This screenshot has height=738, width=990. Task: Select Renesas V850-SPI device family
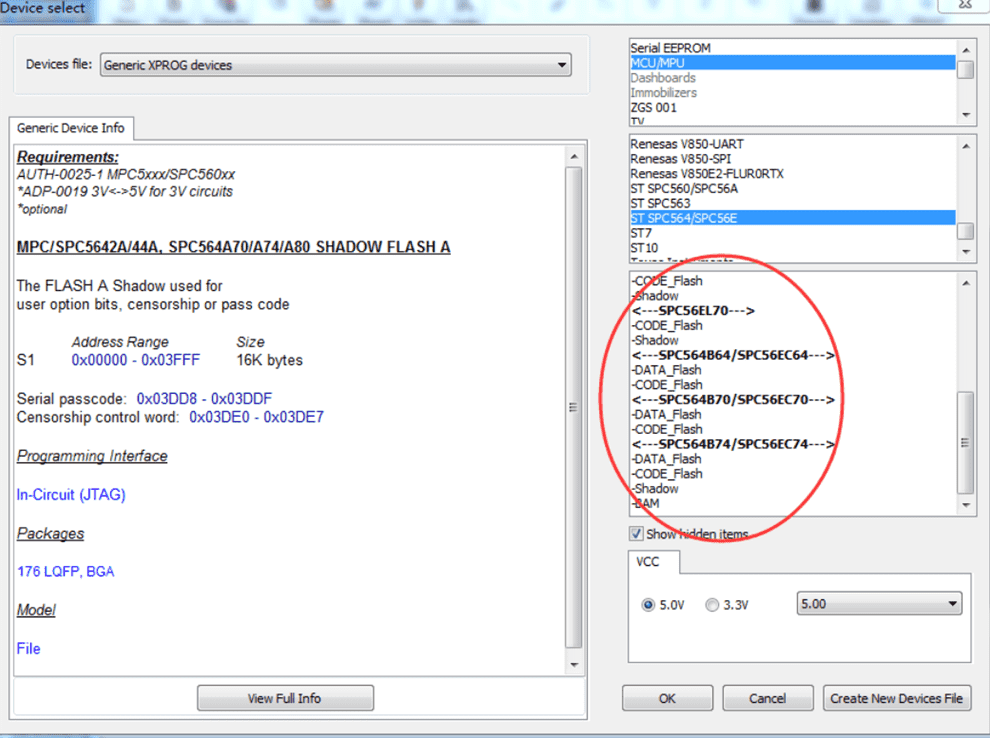click(792, 159)
